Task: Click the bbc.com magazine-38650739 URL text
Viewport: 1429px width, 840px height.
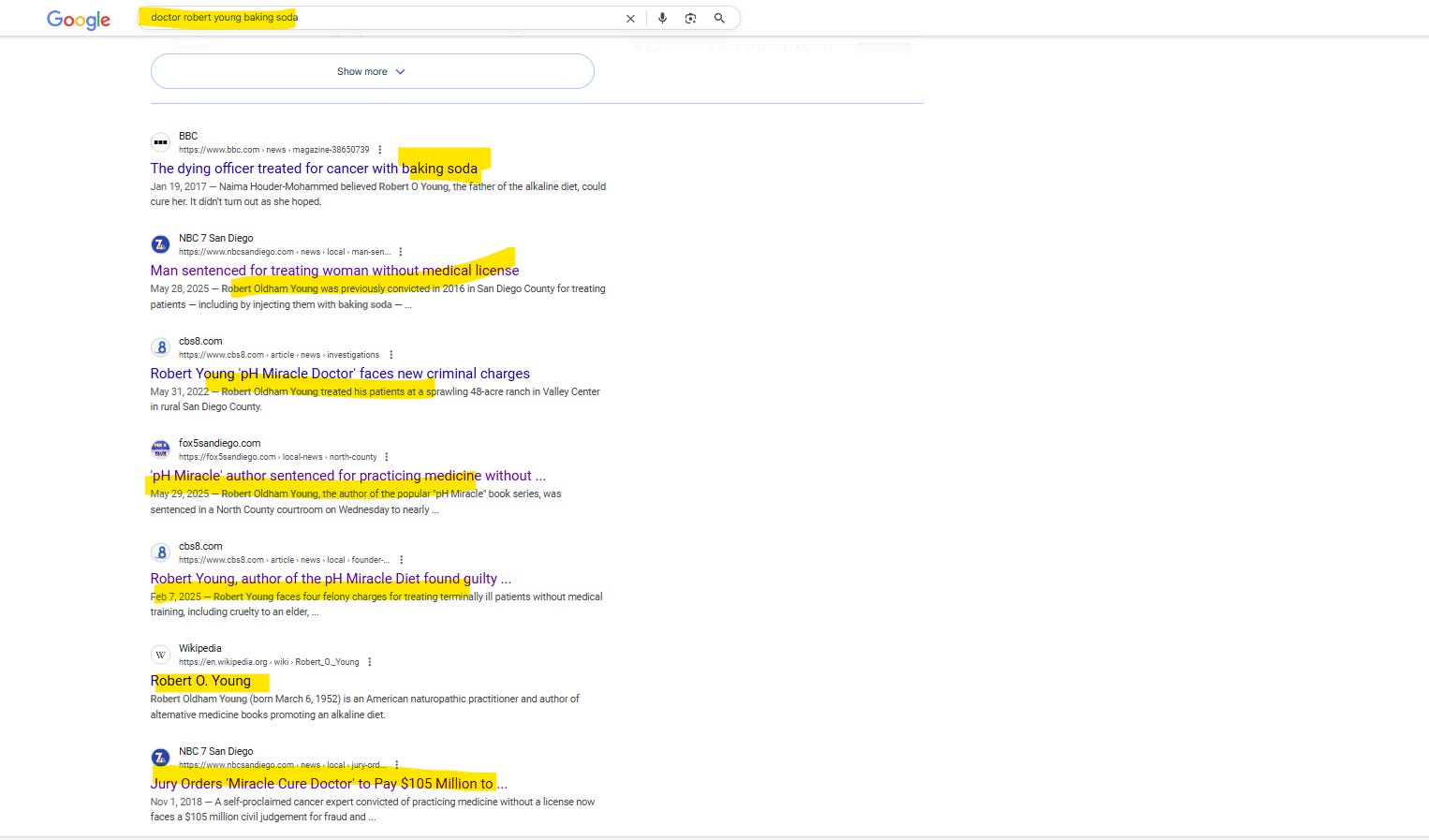Action: [x=274, y=150]
